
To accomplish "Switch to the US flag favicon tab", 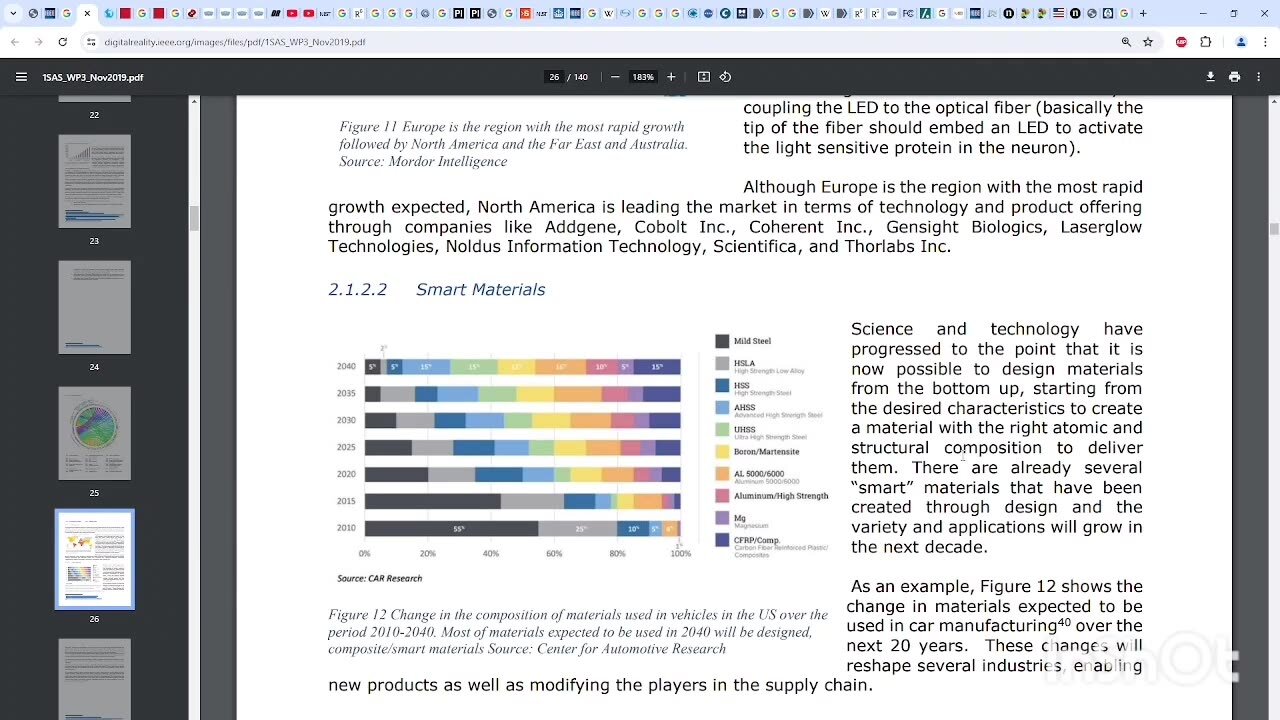I will click(1058, 13).
